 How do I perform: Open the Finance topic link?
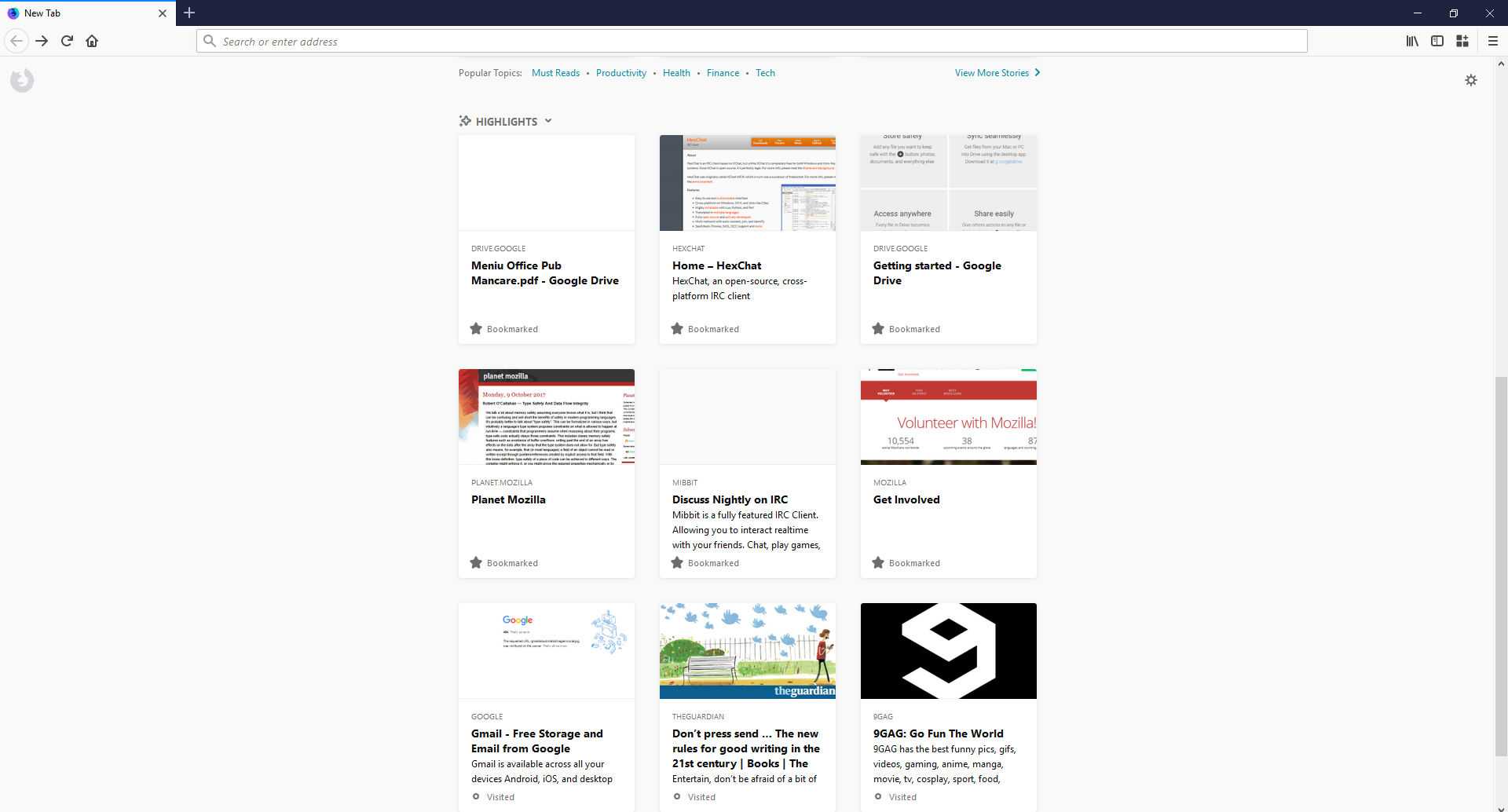point(723,73)
